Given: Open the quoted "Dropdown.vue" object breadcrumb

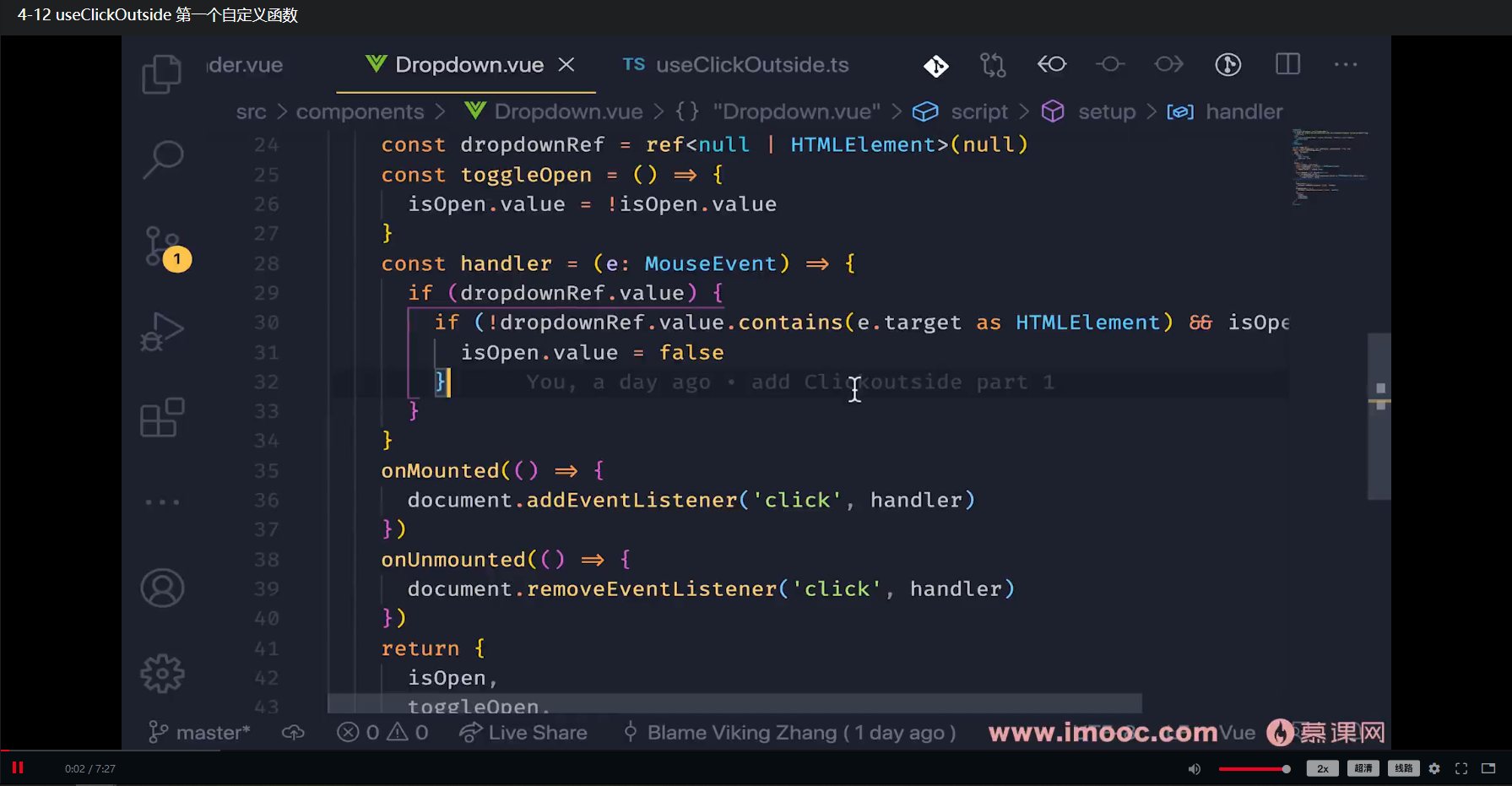Looking at the screenshot, I should [x=778, y=111].
